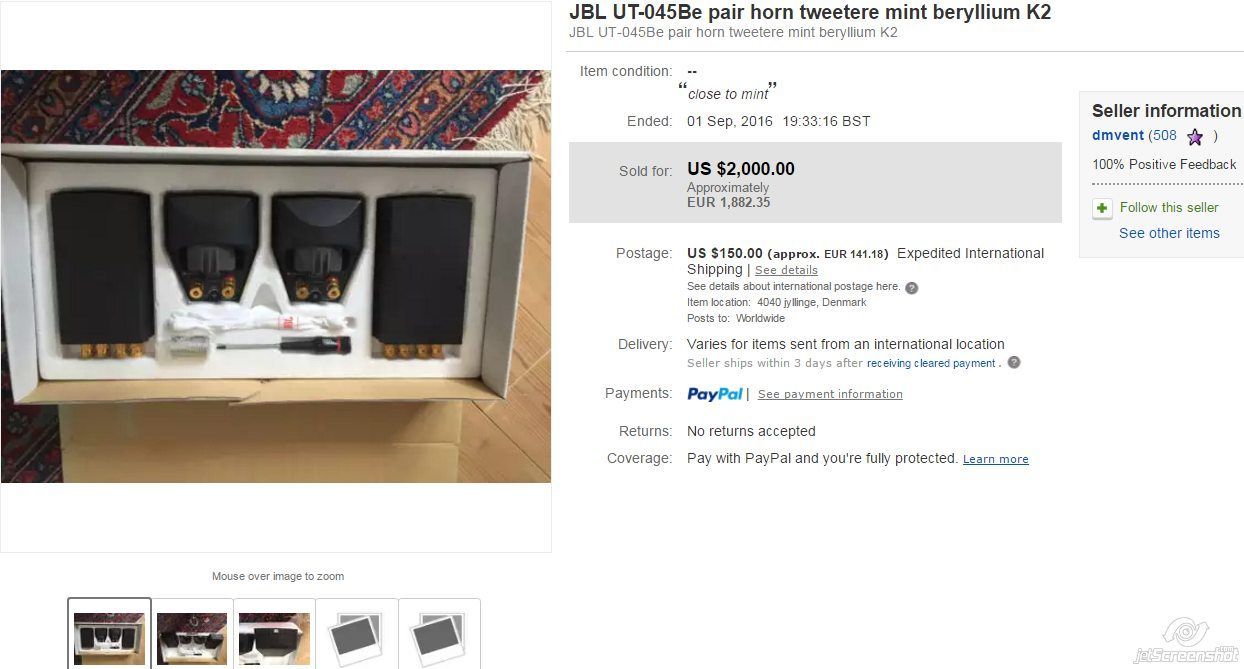Select the fifth placeholder photo thumbnail

click(x=439, y=634)
